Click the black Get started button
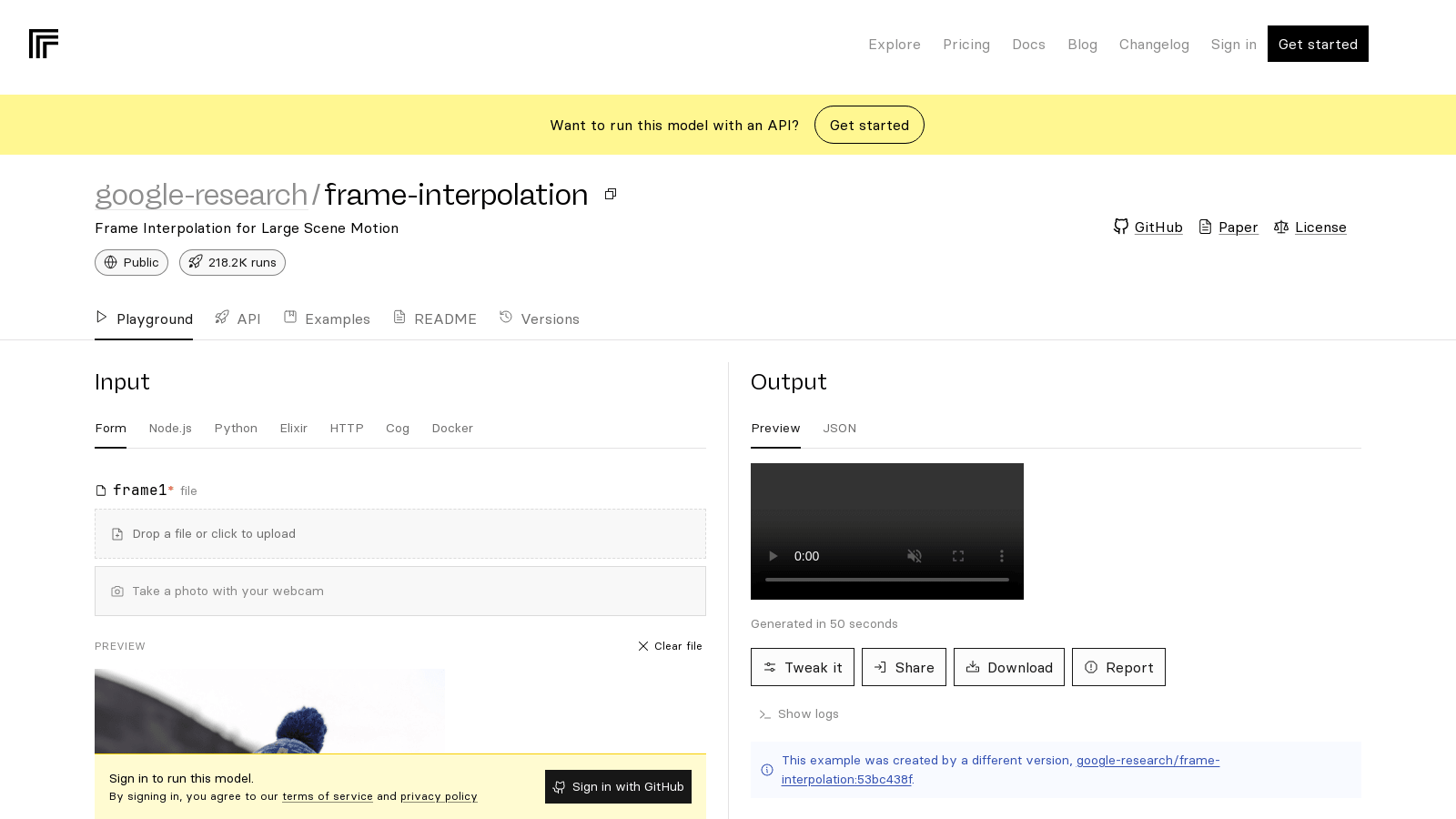Image resolution: width=1456 pixels, height=819 pixels. tap(1318, 44)
